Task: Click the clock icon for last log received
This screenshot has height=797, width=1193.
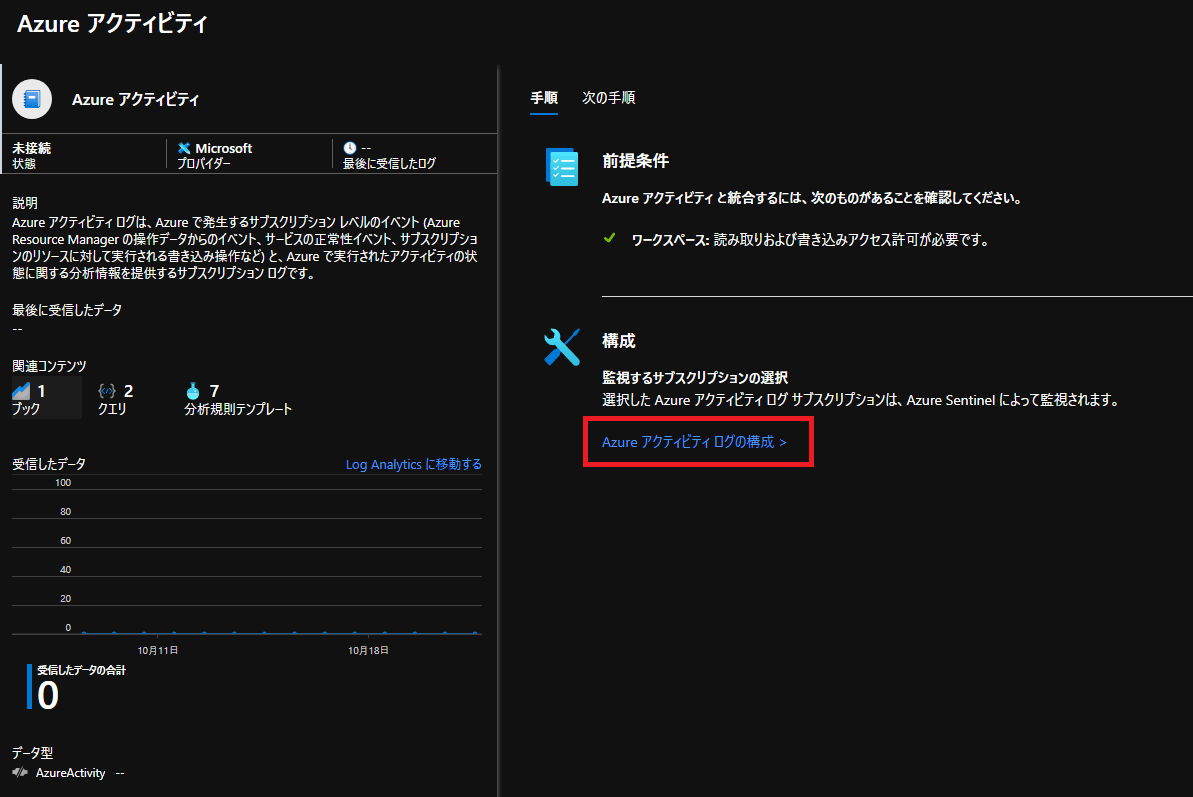Action: point(349,148)
